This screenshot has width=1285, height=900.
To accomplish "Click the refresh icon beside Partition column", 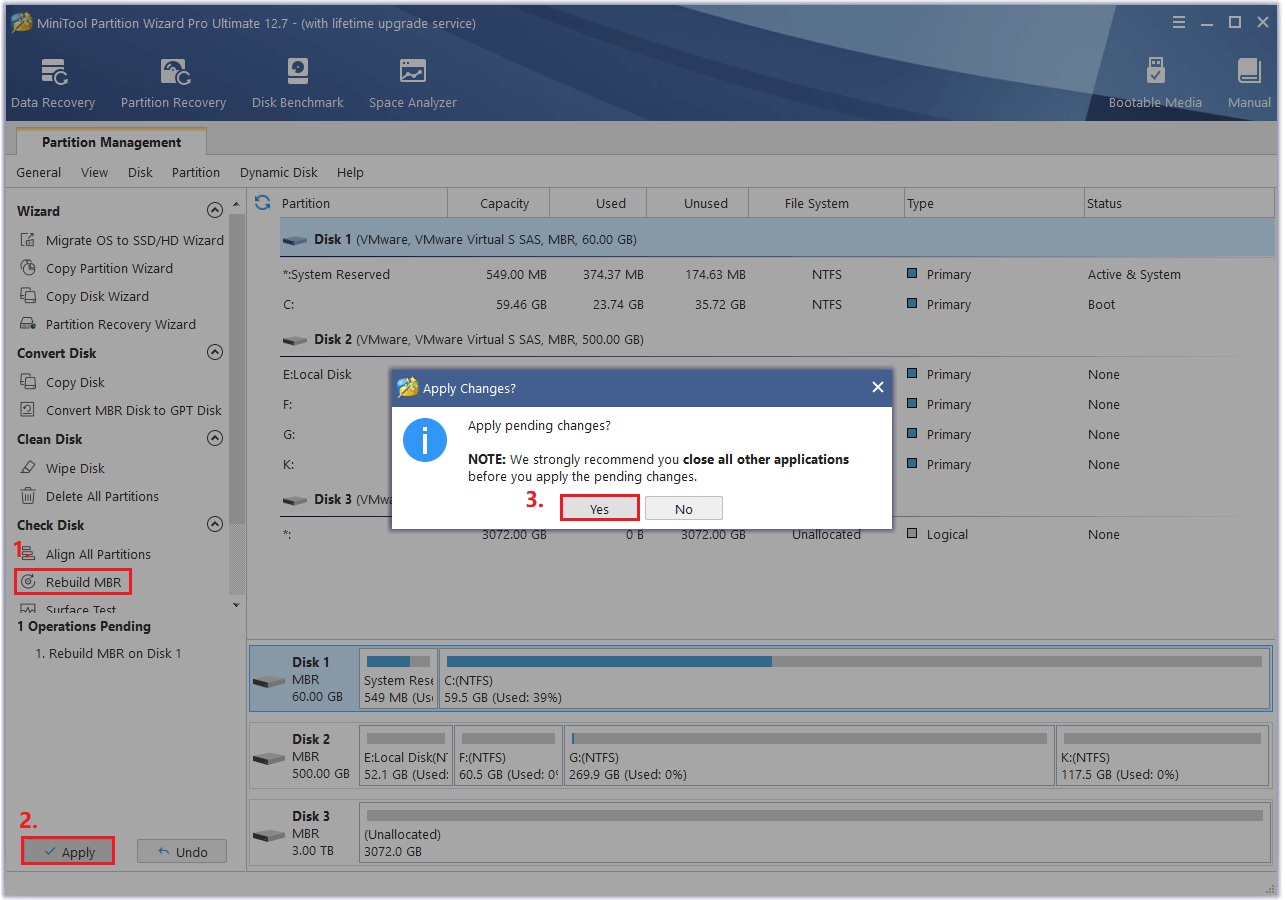I will point(263,203).
